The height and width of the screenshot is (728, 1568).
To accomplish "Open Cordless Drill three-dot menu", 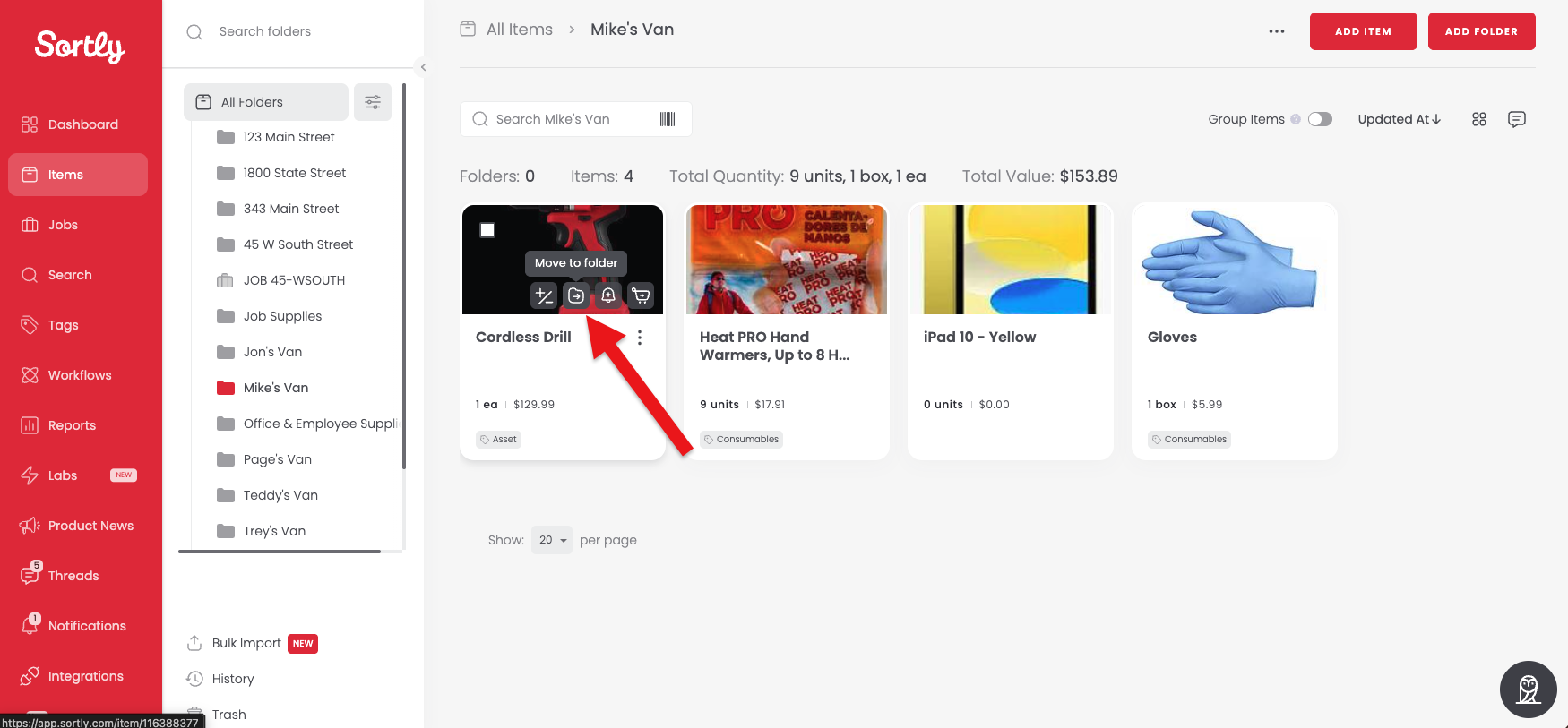I will (x=640, y=338).
